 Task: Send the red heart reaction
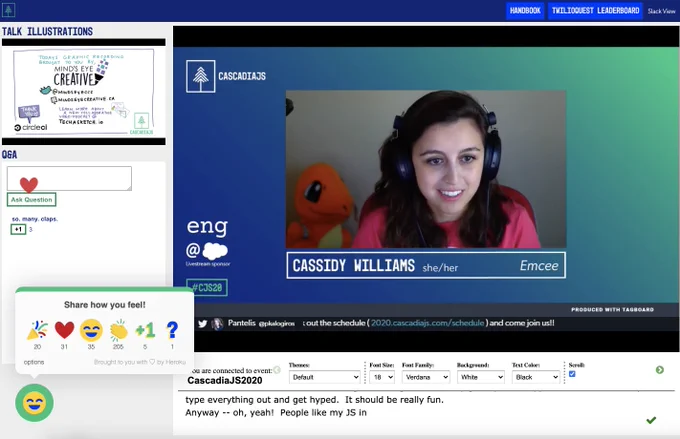tap(64, 331)
